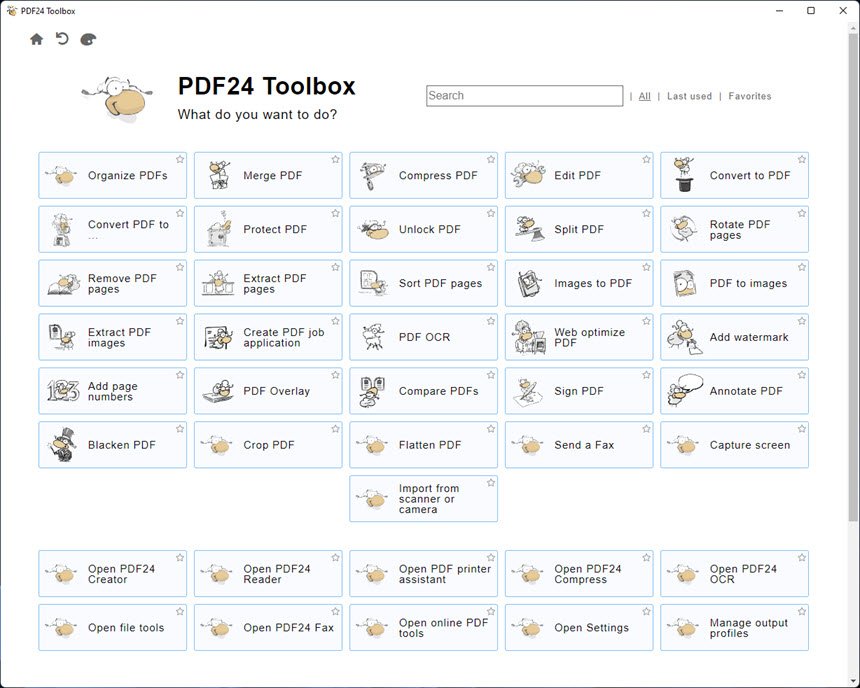Open the PDF OCR tool
860x688 pixels.
[423, 337]
